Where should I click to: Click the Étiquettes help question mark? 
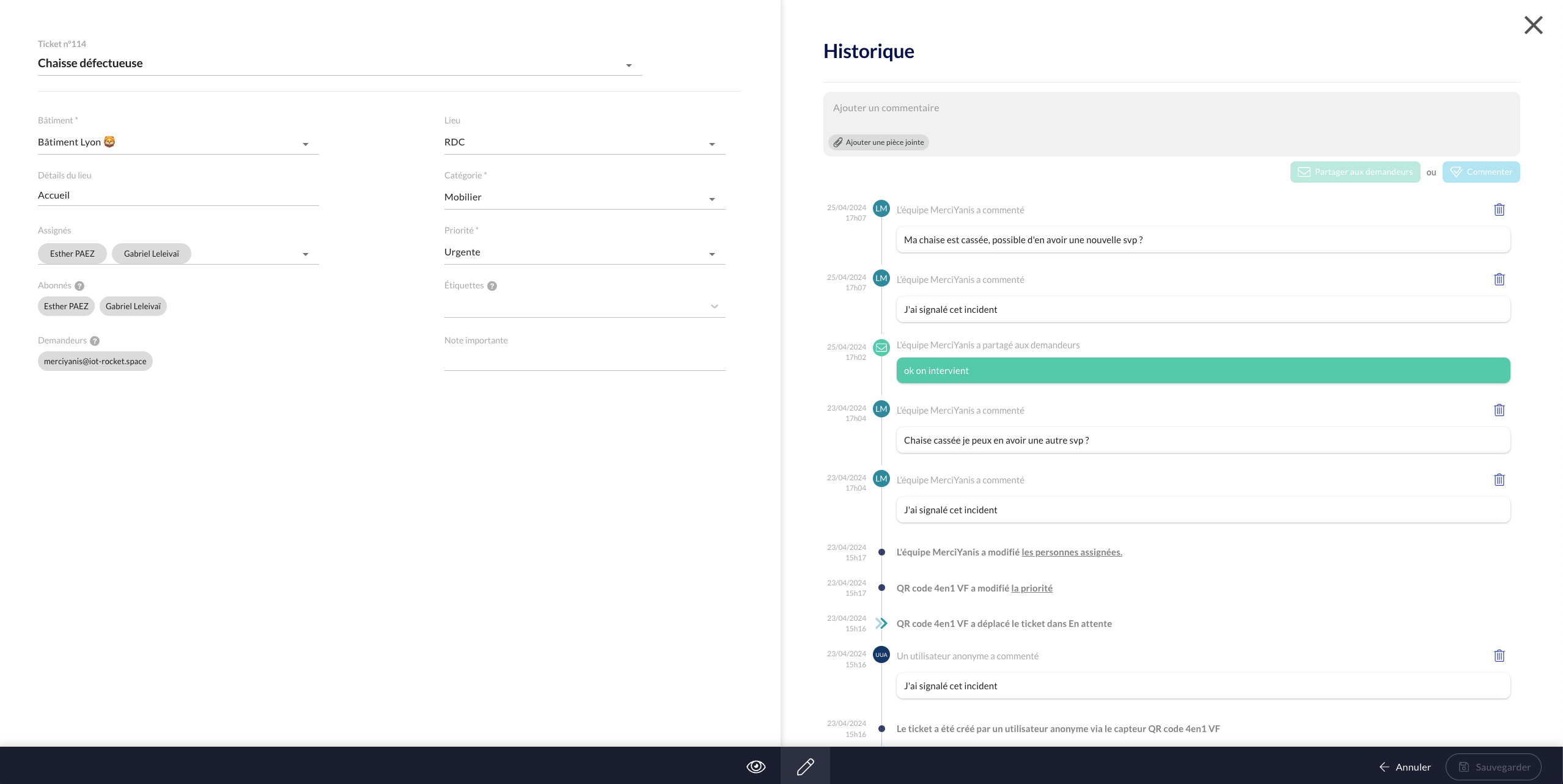(x=492, y=286)
